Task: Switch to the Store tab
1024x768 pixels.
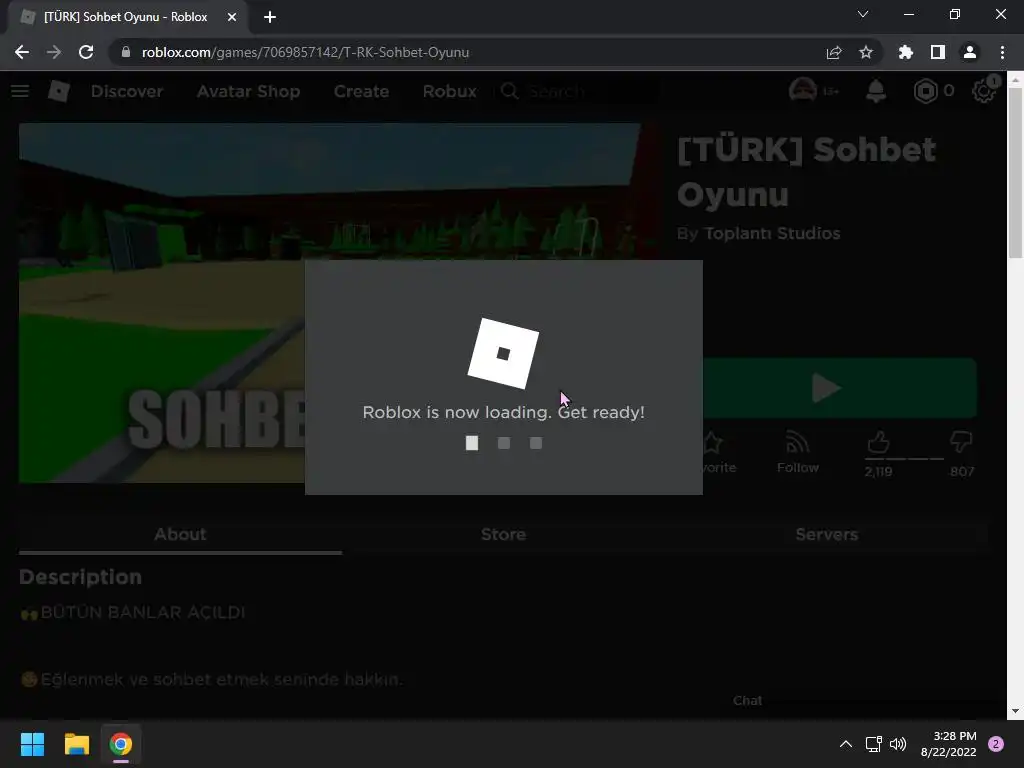Action: [x=504, y=534]
